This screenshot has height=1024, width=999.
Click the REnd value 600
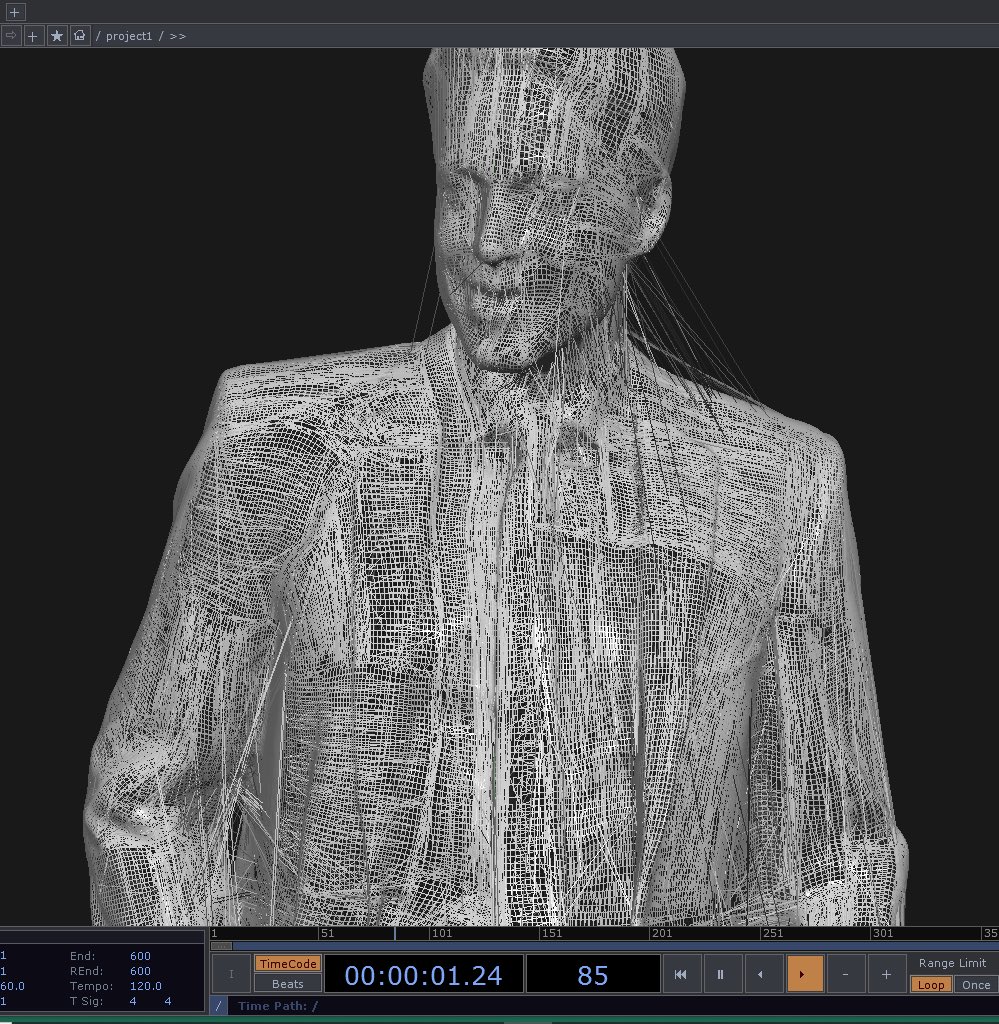140,971
